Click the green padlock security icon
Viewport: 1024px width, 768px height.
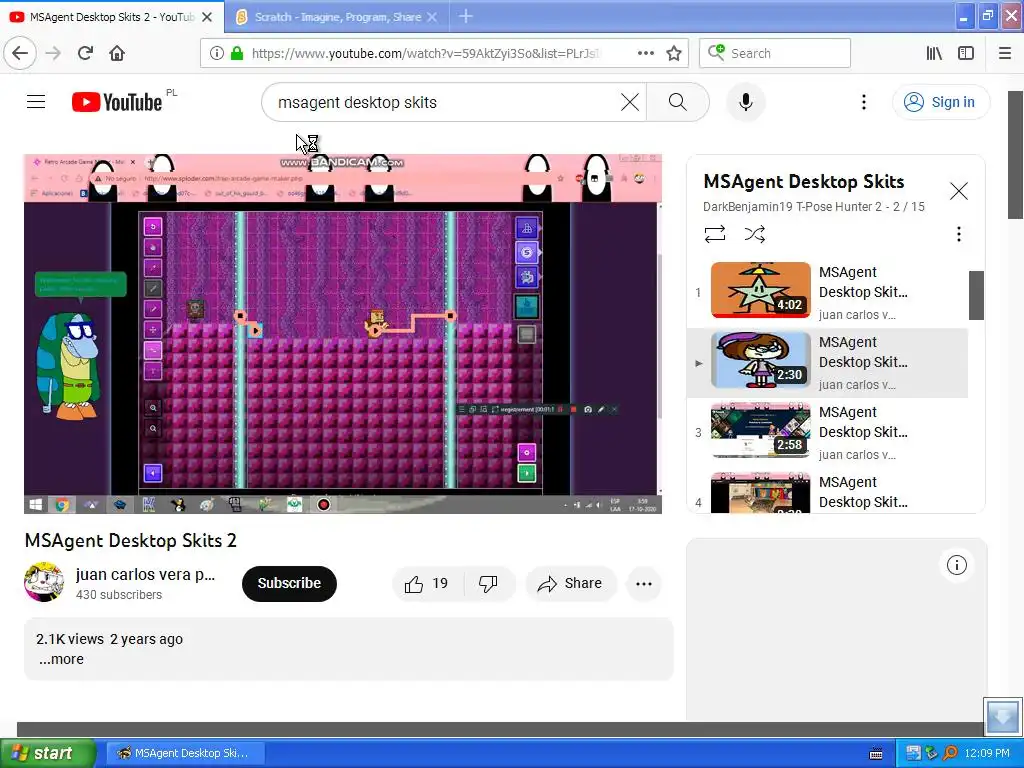pos(237,53)
